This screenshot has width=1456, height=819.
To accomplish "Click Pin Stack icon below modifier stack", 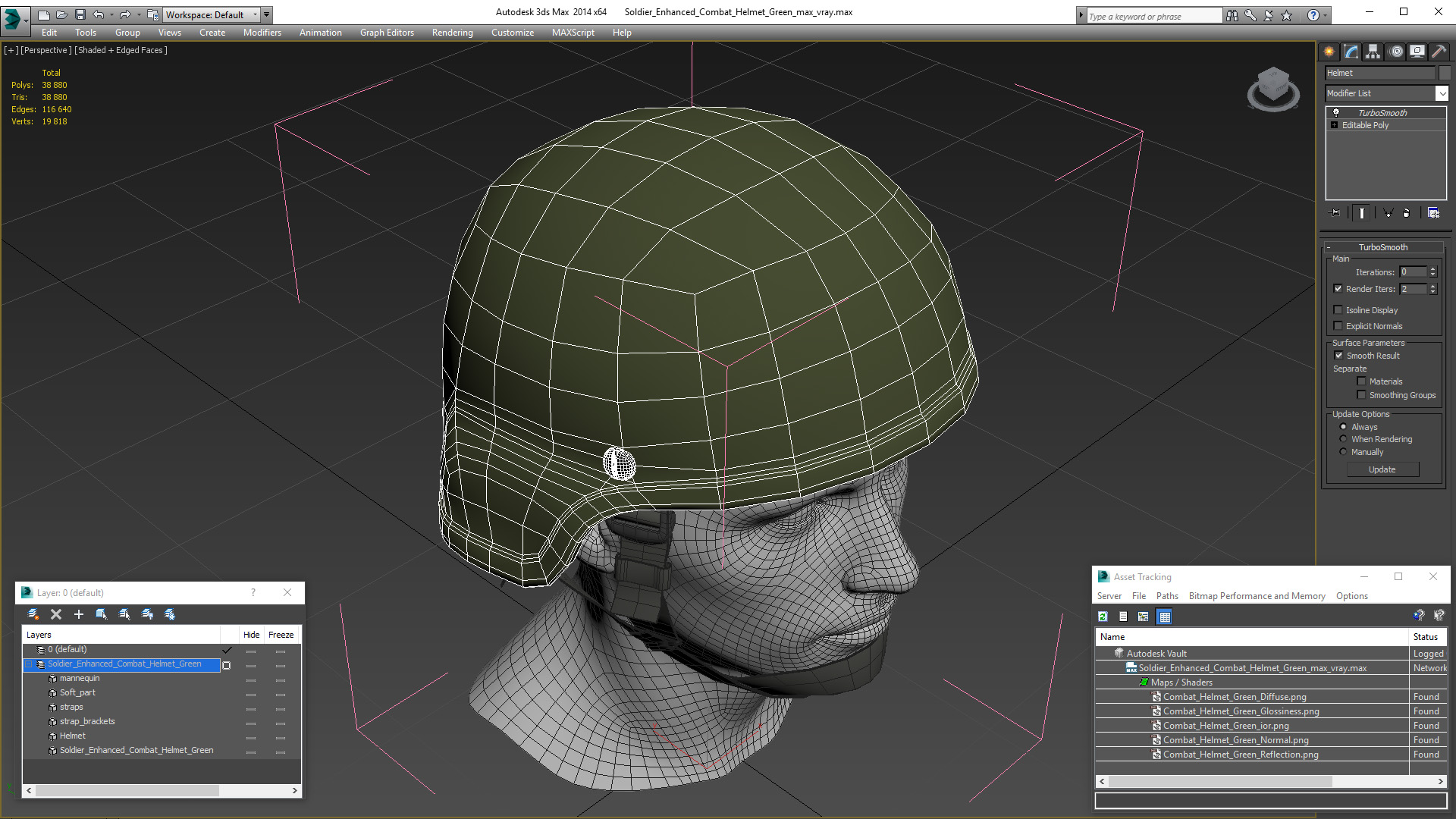I will pos(1335,213).
